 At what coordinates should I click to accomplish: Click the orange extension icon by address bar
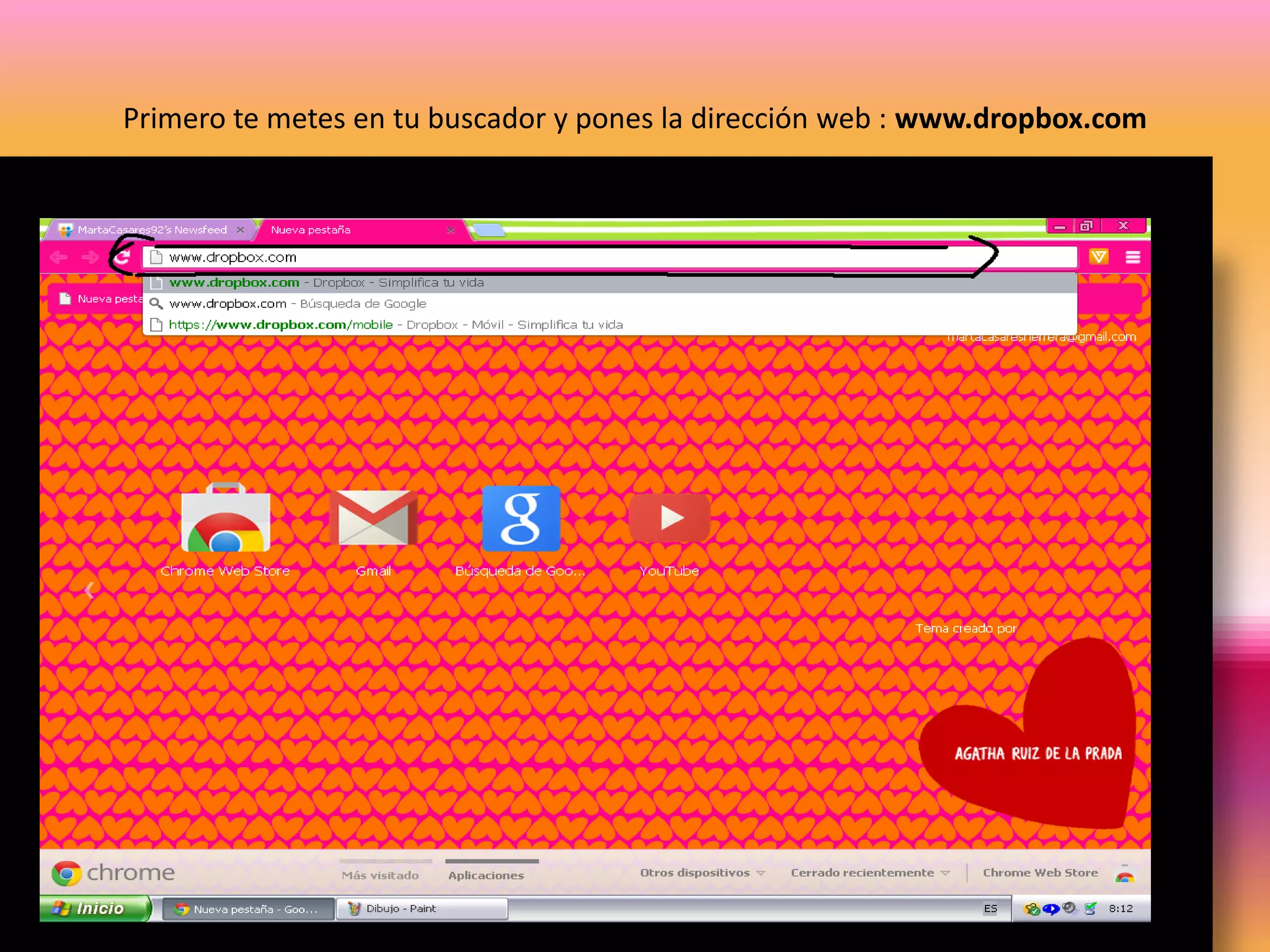[1098, 257]
